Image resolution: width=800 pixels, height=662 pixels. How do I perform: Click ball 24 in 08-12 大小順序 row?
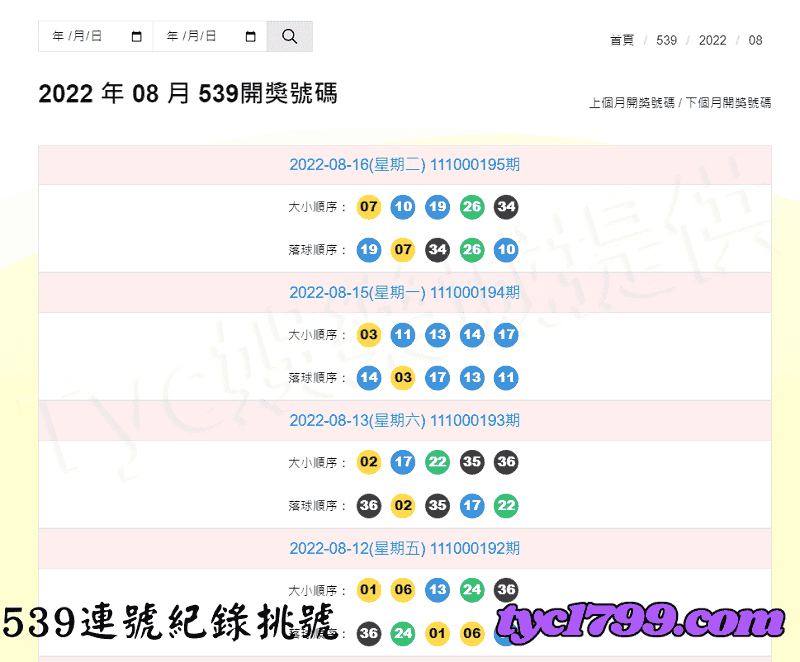tap(472, 591)
